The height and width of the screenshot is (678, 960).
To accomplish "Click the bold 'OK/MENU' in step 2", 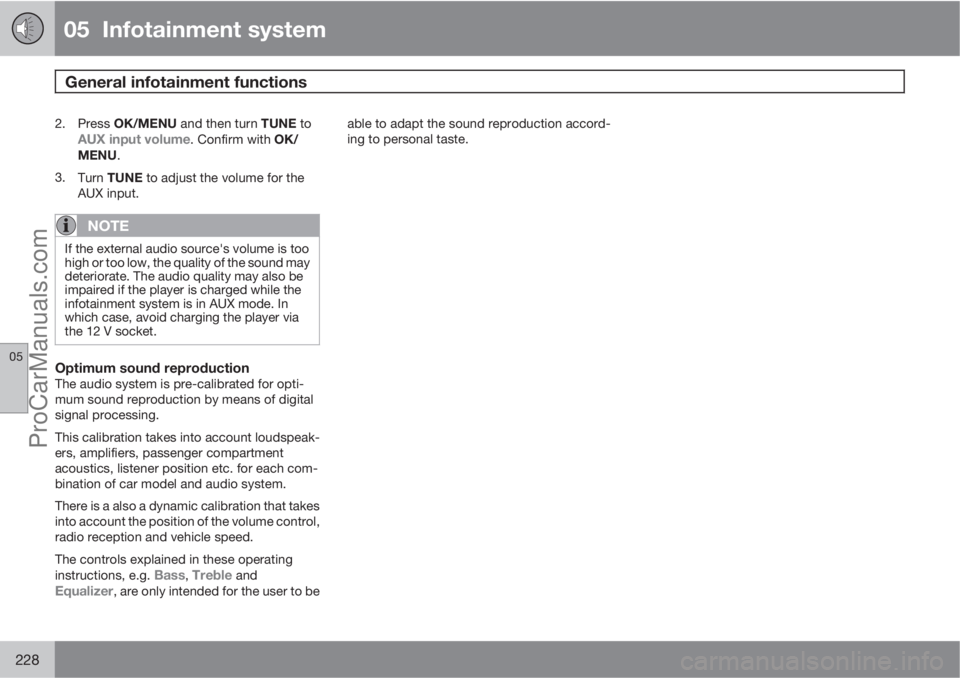I will point(145,124).
